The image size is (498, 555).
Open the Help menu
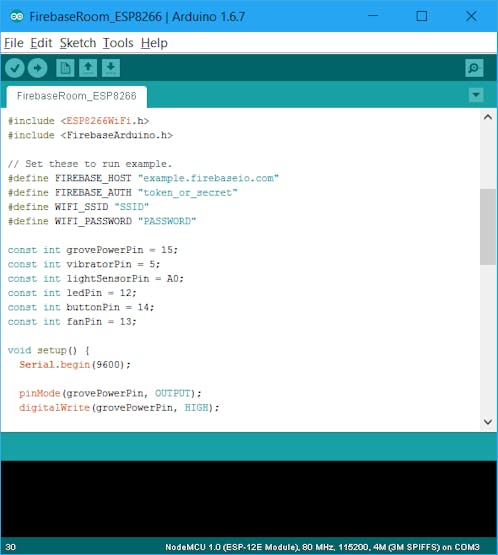[x=154, y=43]
